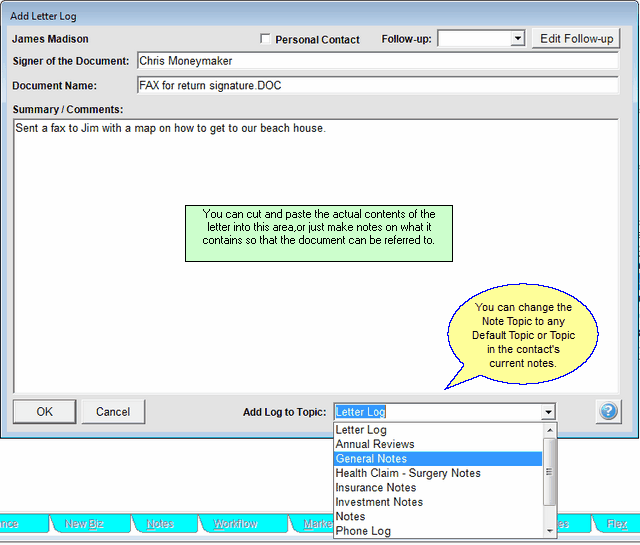The image size is (640, 545).
Task: Select Letter Log from the topic list
Action: 361,430
